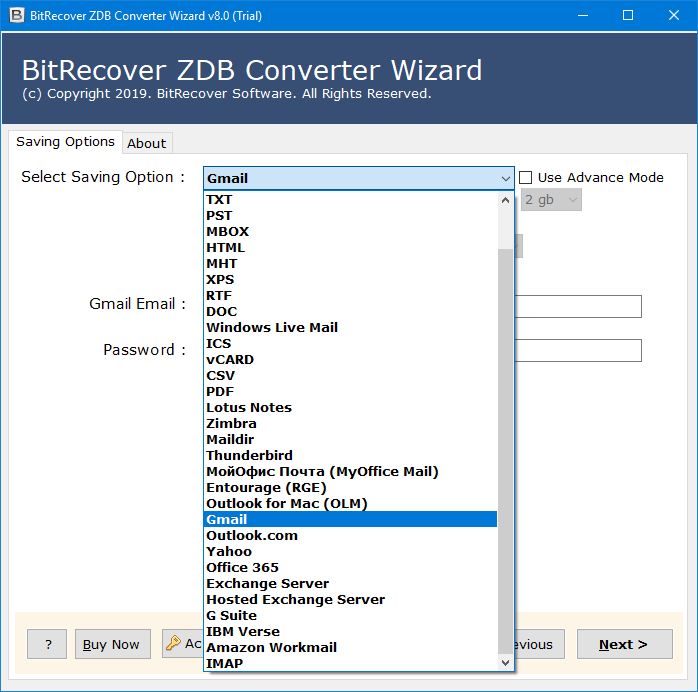Select Outlook for Mac (OLM)
698x692 pixels.
pos(350,504)
